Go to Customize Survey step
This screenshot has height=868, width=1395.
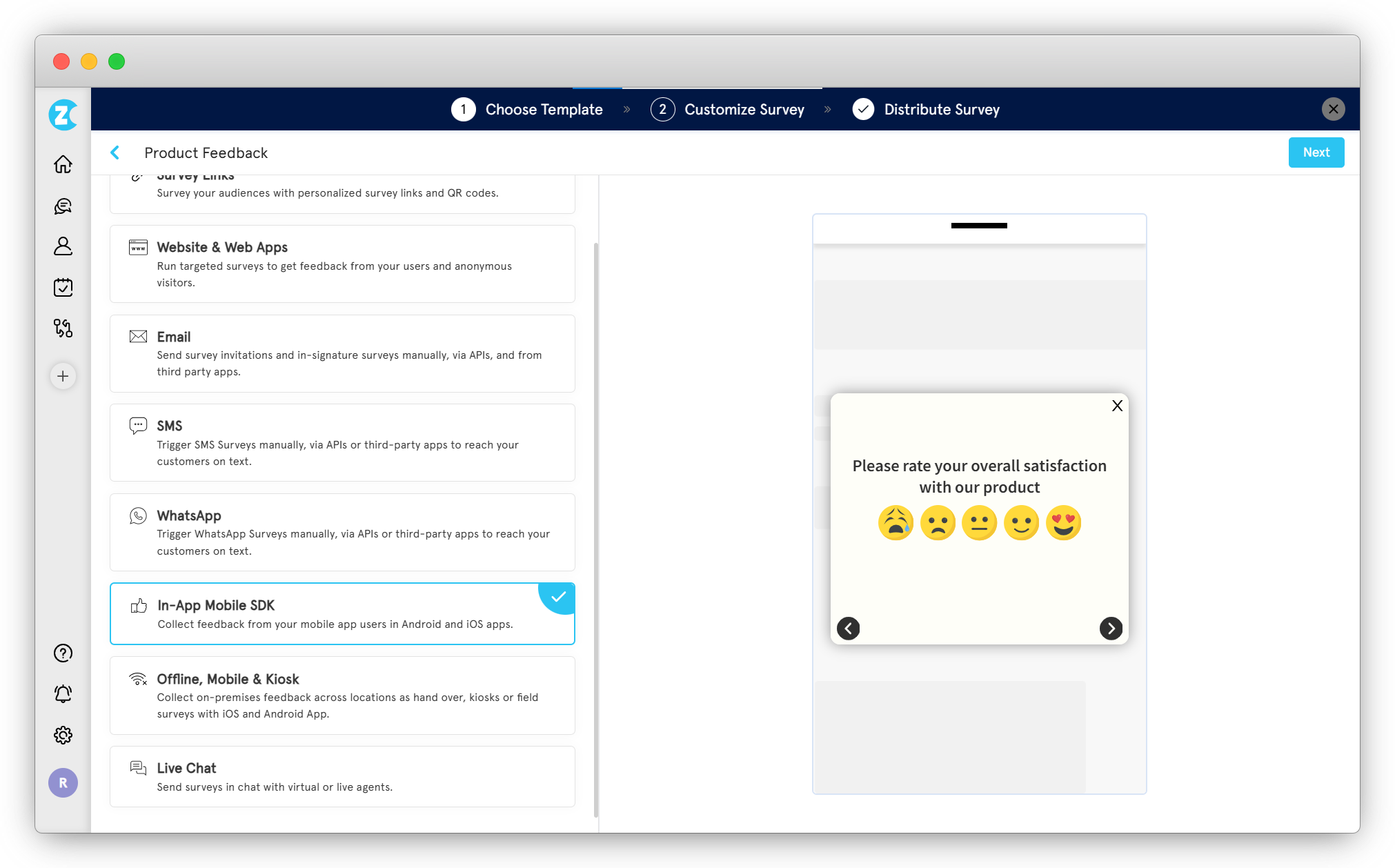click(x=728, y=109)
